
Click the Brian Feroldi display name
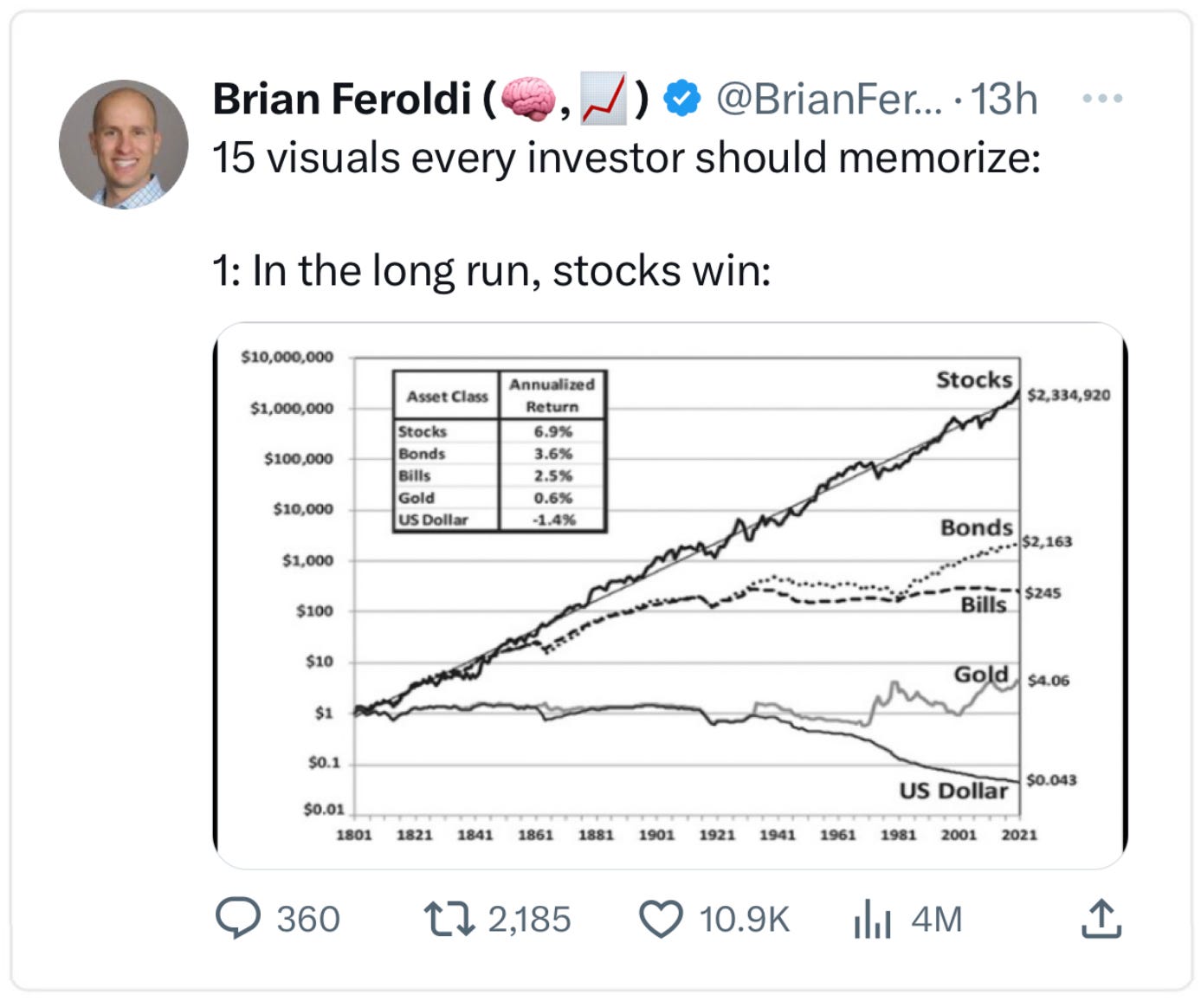coord(342,99)
